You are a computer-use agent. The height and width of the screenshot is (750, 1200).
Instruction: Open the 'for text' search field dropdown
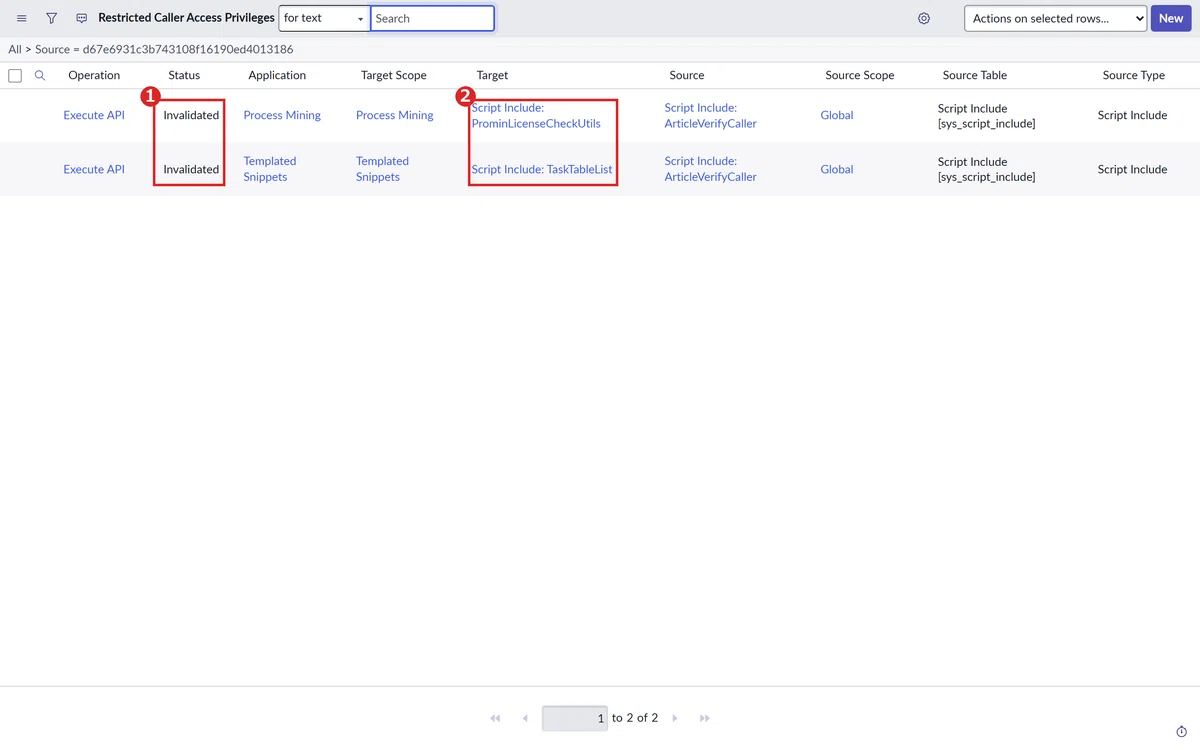click(324, 18)
